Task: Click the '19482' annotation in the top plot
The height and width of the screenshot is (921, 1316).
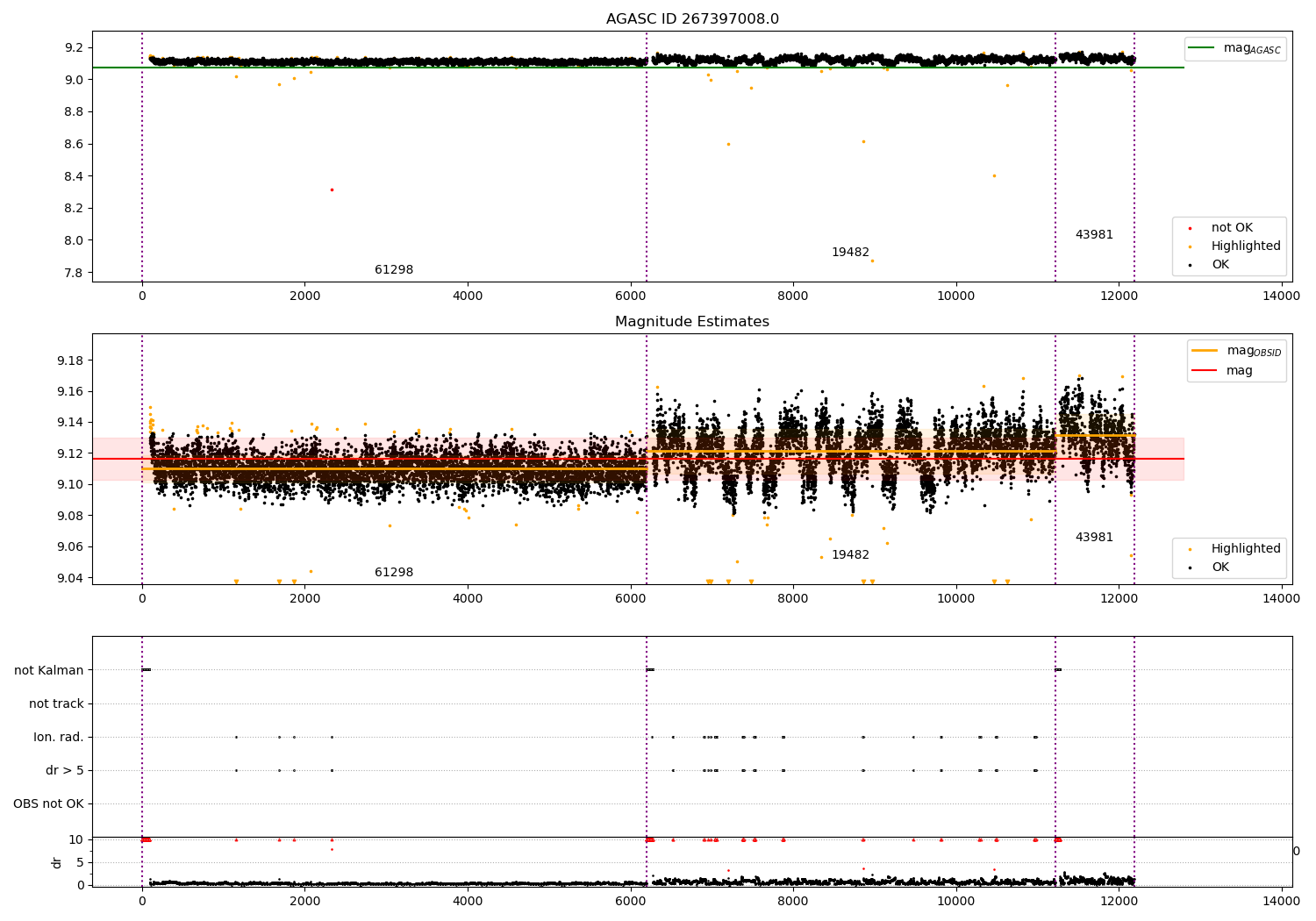Action: point(850,253)
